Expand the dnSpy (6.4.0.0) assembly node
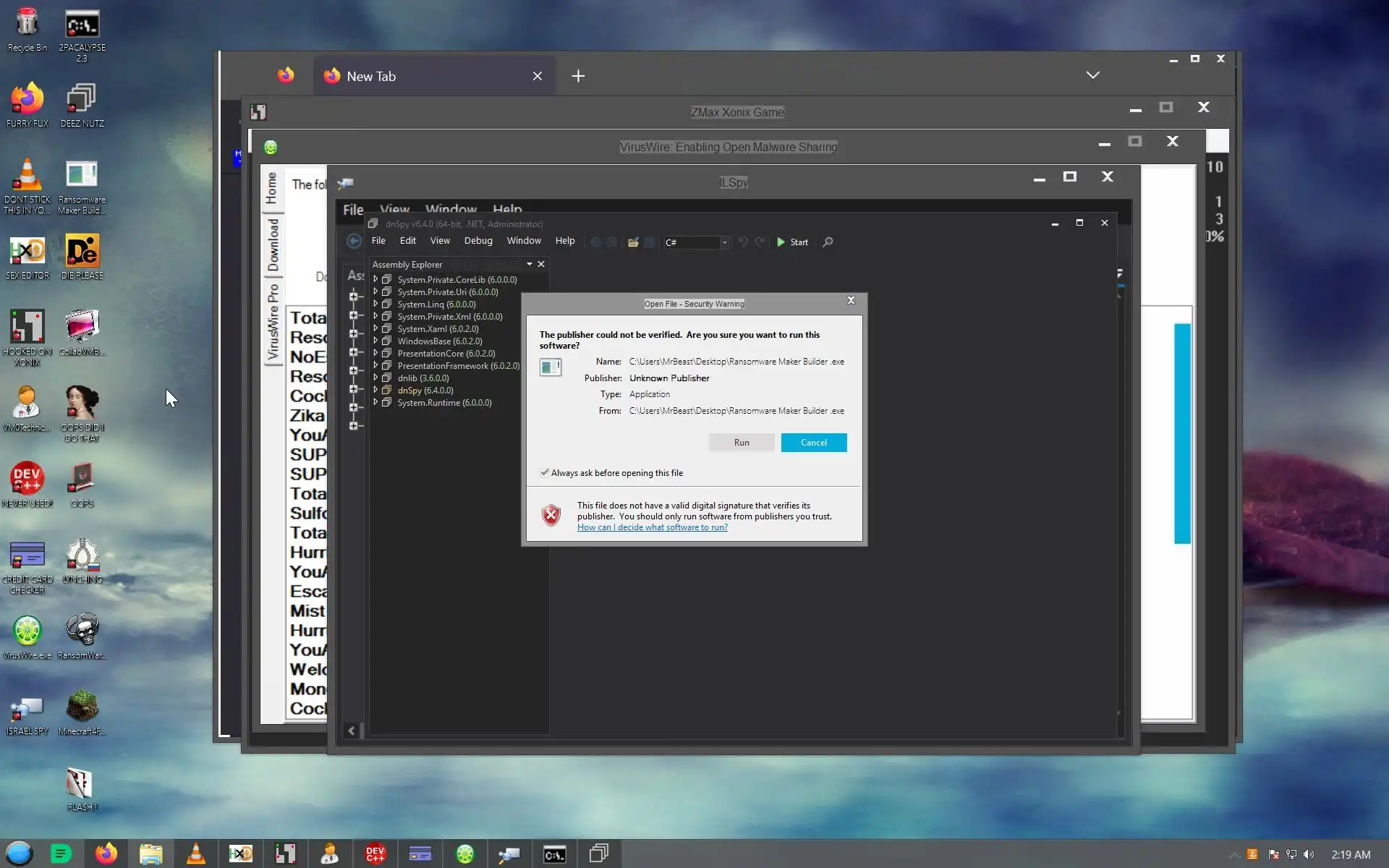The width and height of the screenshot is (1389, 868). (x=375, y=390)
